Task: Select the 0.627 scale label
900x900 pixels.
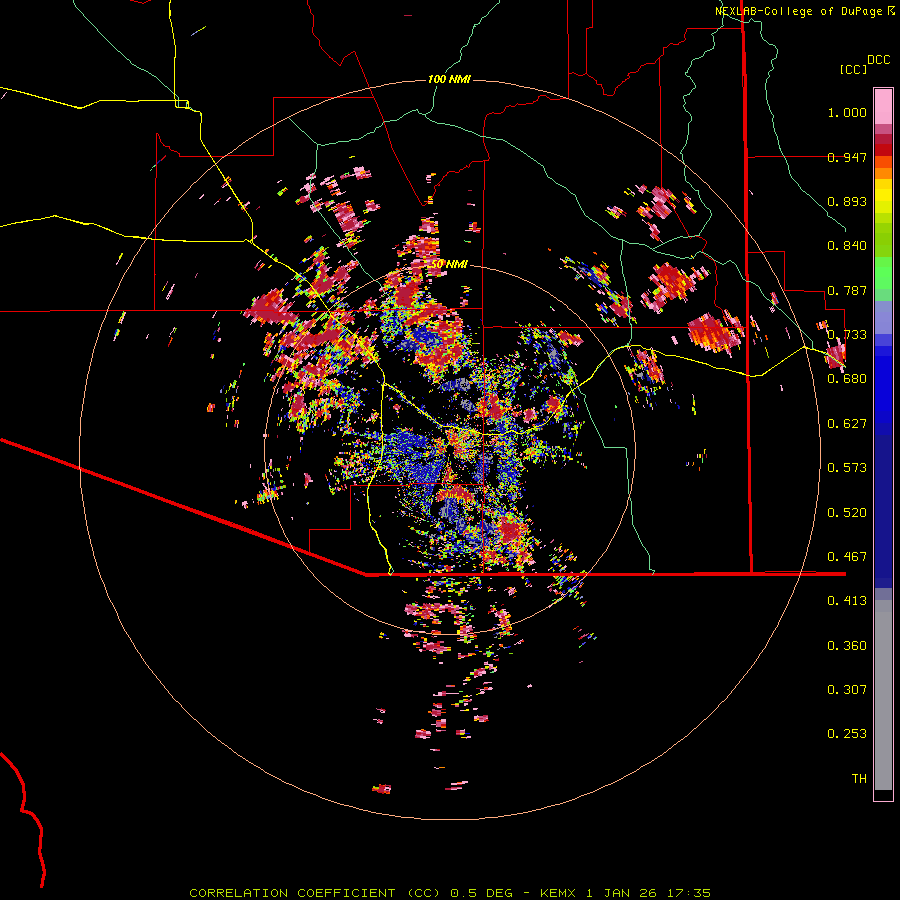Action: click(847, 424)
